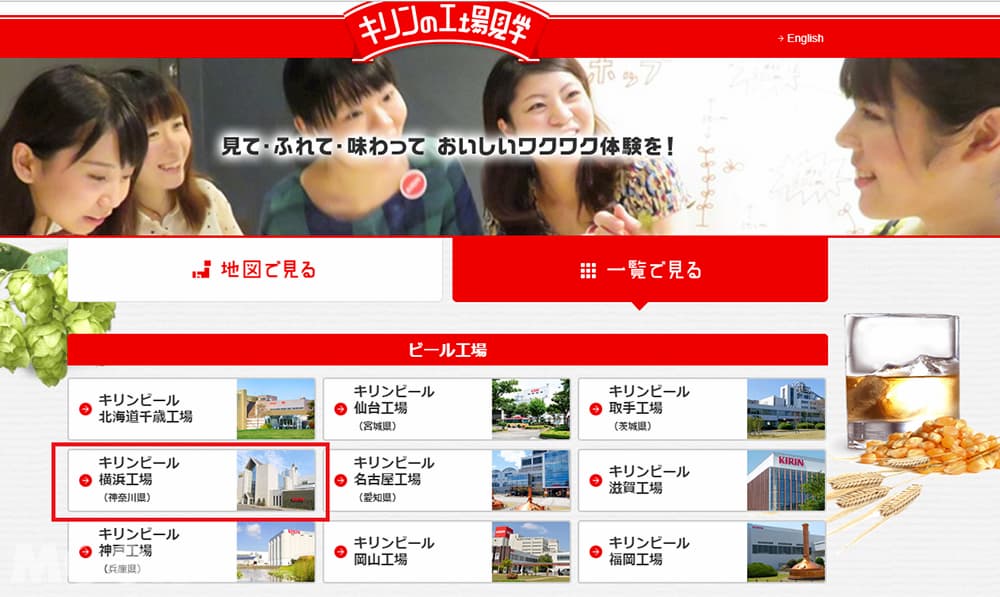
Task: Click red arrow icon for 名古屋工場
Action: click(341, 480)
